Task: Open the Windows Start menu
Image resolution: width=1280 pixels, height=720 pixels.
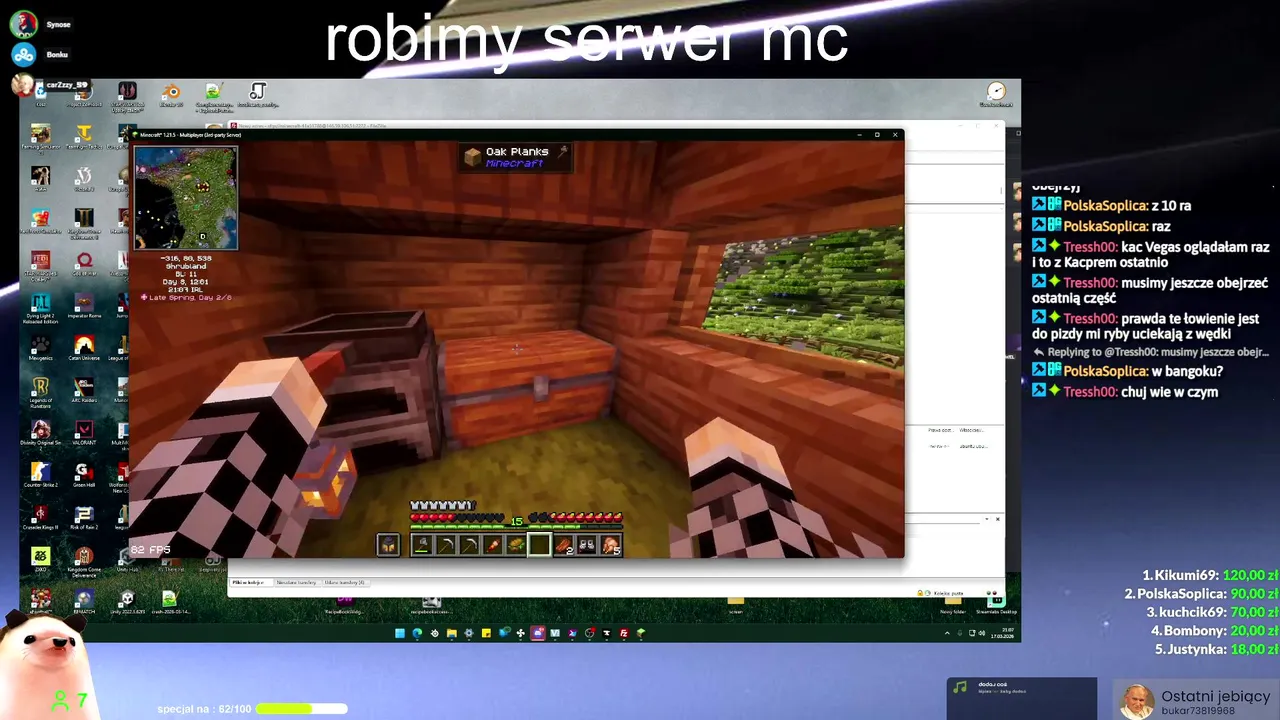Action: [400, 633]
